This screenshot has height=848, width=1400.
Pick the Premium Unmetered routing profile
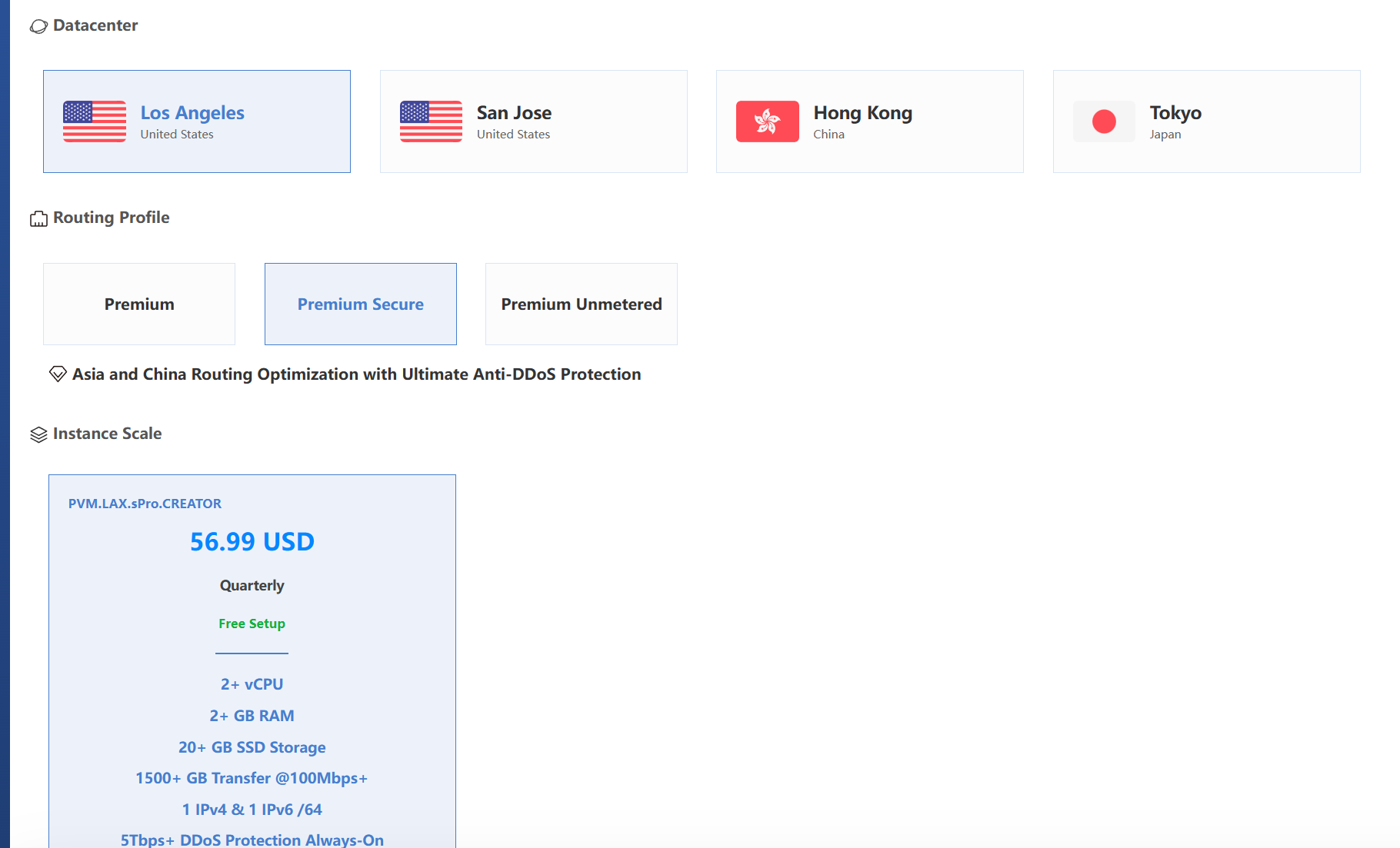[581, 304]
